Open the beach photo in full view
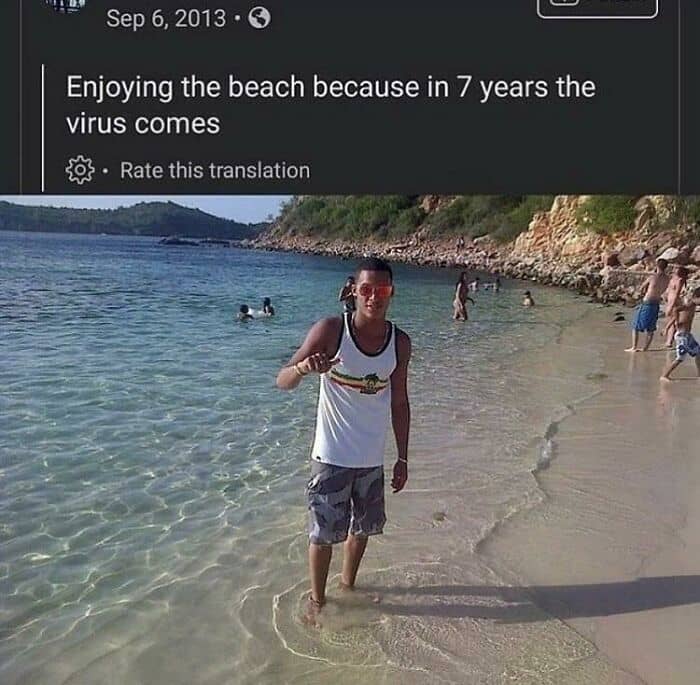The height and width of the screenshot is (685, 700). pyautogui.click(x=350, y=440)
